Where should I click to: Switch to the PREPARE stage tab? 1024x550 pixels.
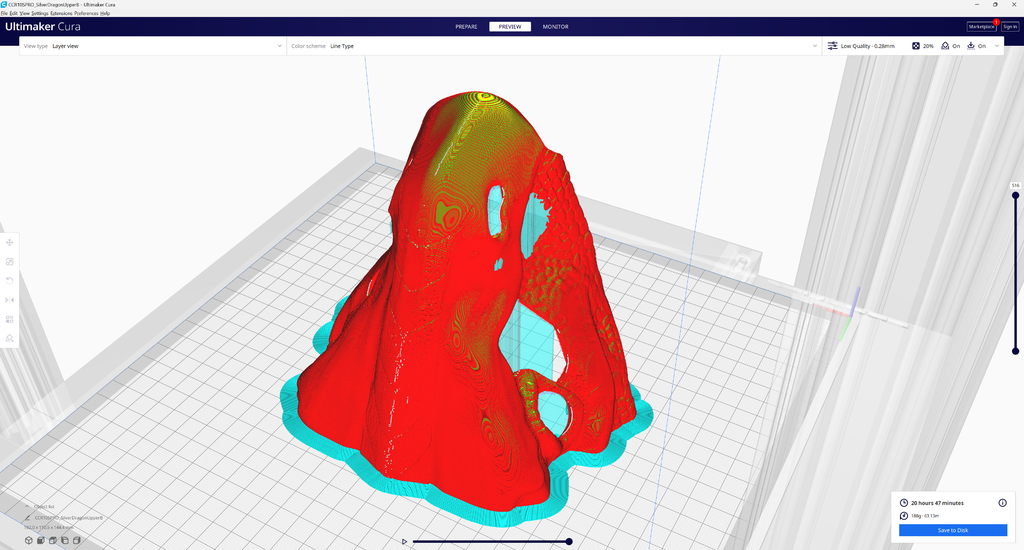tap(466, 27)
